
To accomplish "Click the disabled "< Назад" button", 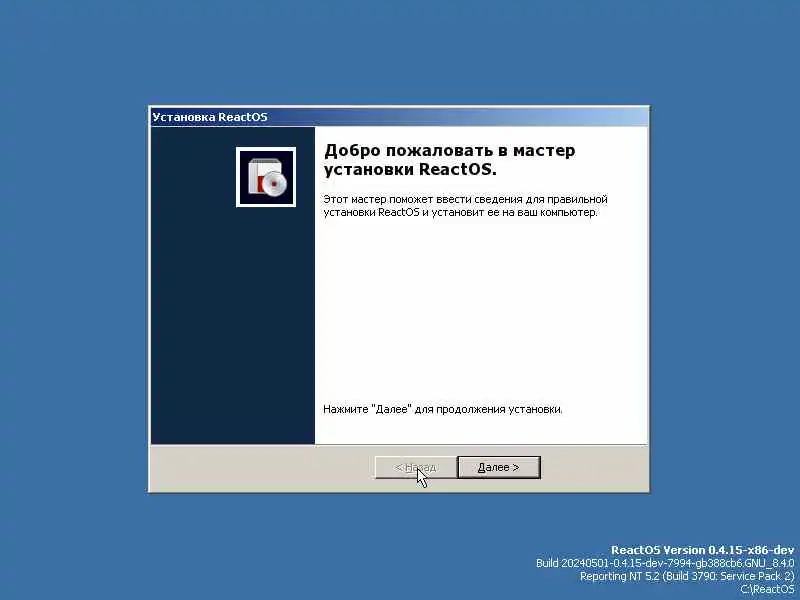I will [416, 467].
